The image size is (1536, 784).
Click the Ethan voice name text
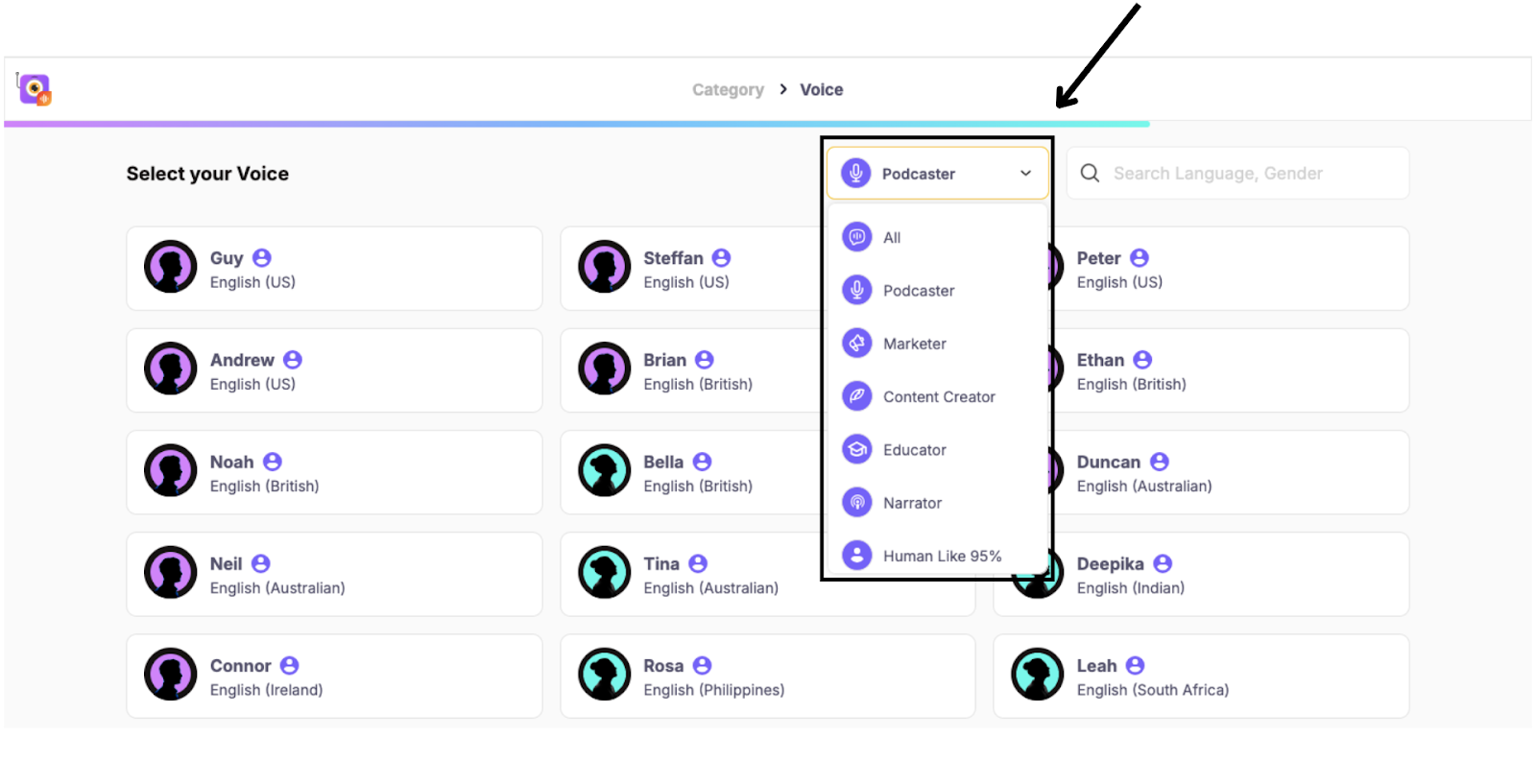[x=1100, y=360]
